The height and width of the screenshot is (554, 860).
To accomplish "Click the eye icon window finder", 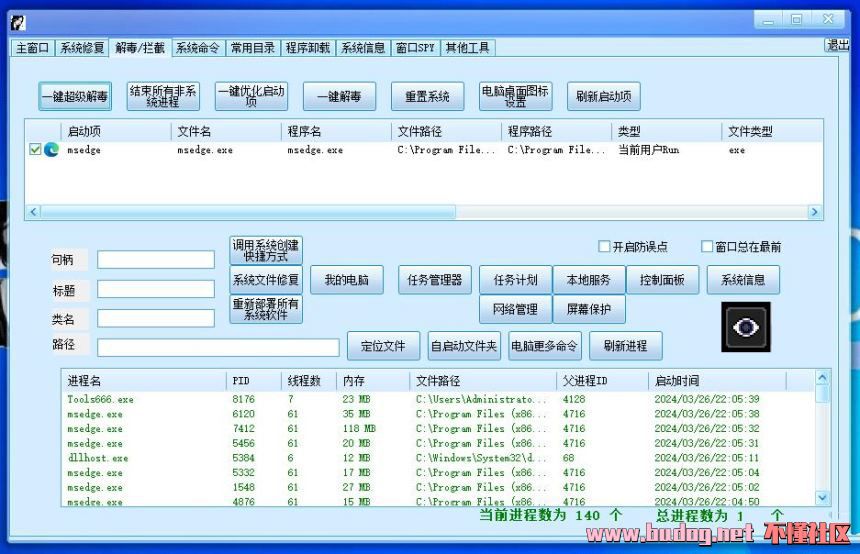I will (x=746, y=327).
